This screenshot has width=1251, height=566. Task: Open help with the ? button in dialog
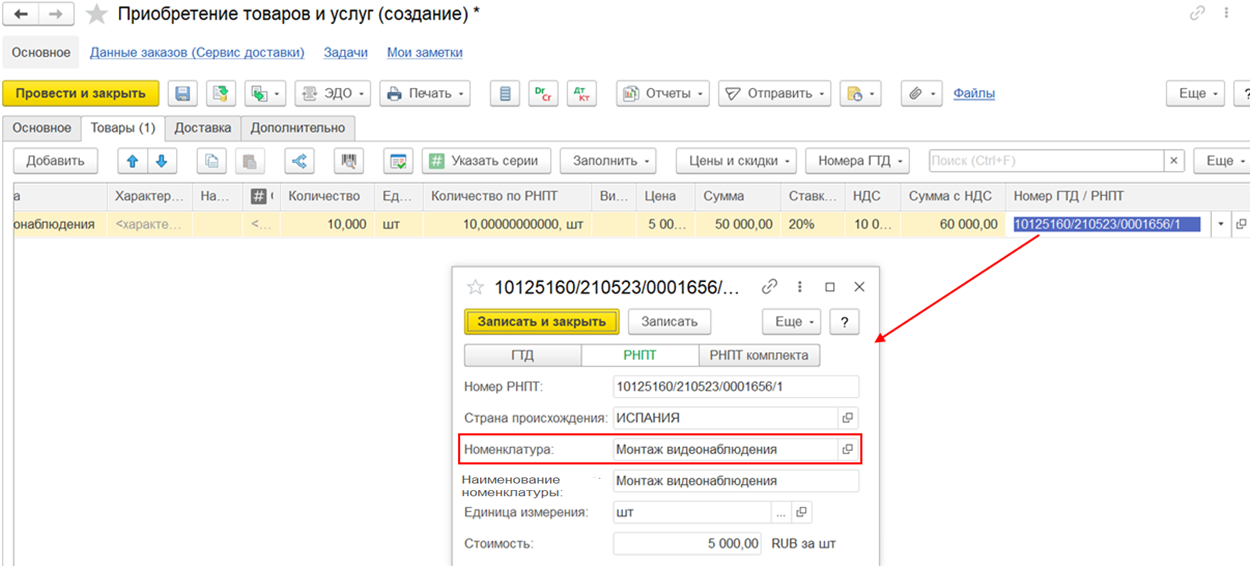point(844,322)
